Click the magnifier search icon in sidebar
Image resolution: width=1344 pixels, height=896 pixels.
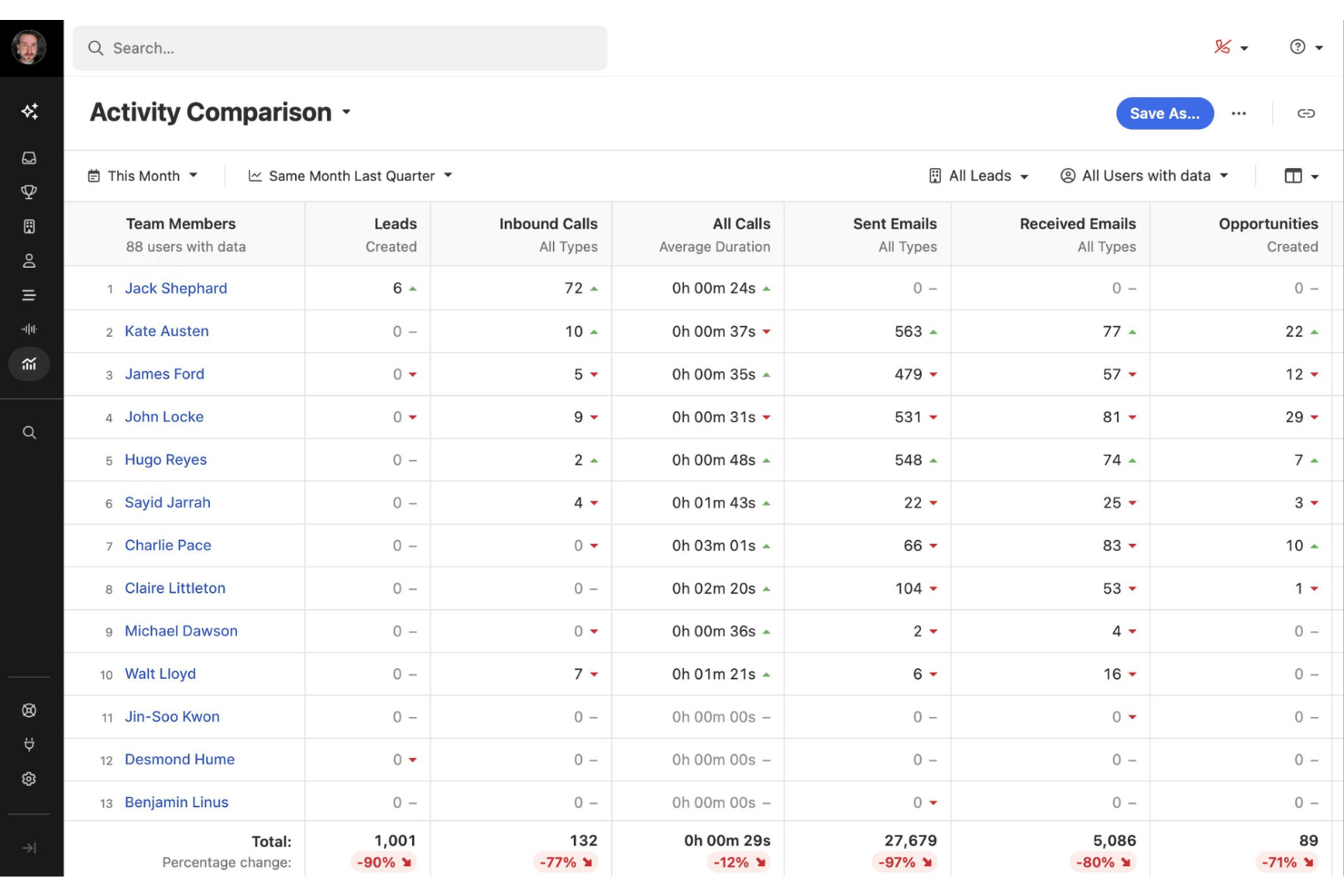tap(29, 432)
